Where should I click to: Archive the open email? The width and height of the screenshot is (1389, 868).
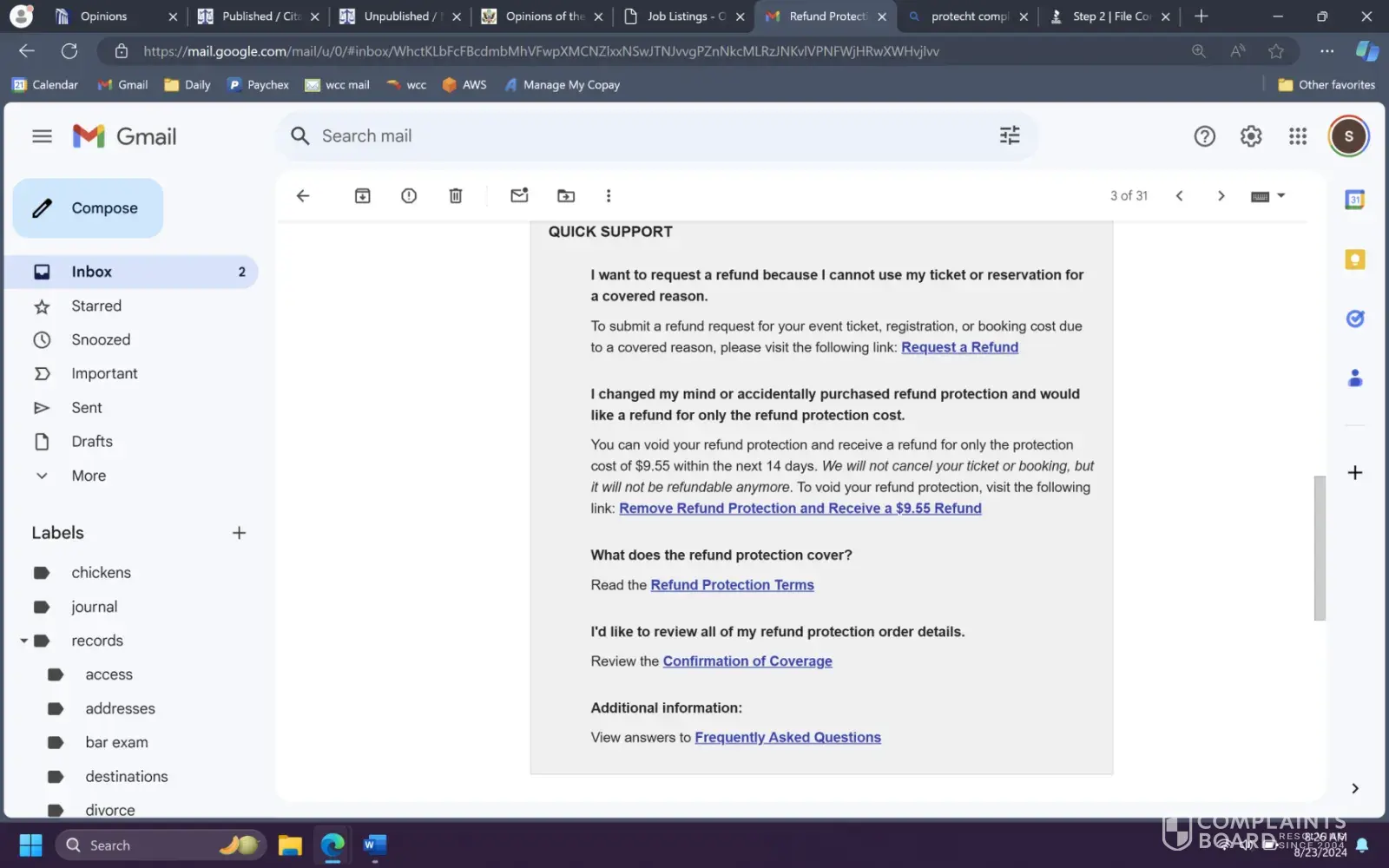pos(362,196)
